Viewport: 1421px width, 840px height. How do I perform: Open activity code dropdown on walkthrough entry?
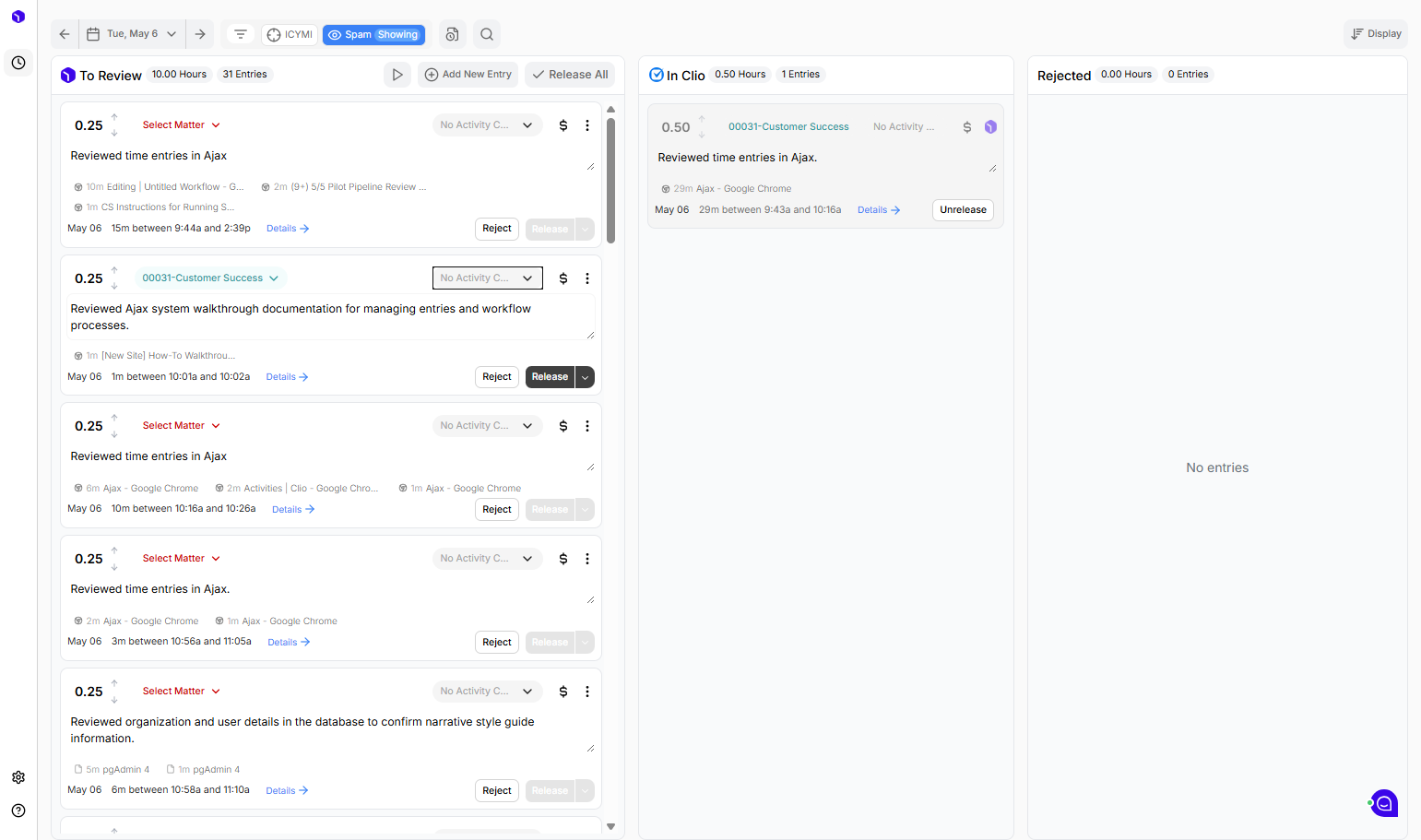point(487,278)
